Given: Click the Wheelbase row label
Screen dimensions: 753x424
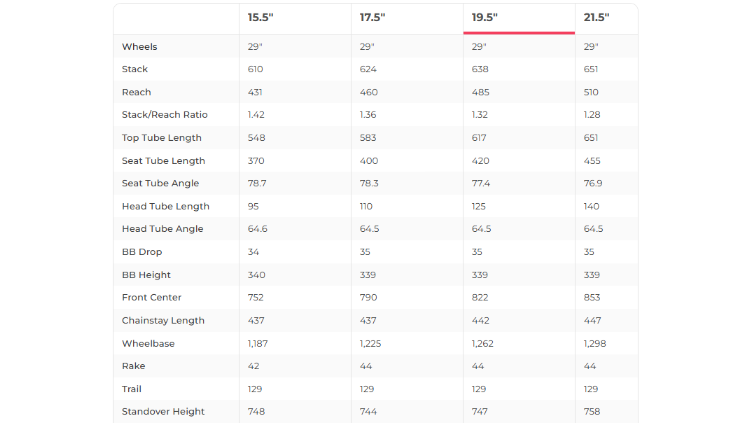Looking at the screenshot, I should 147,343.
